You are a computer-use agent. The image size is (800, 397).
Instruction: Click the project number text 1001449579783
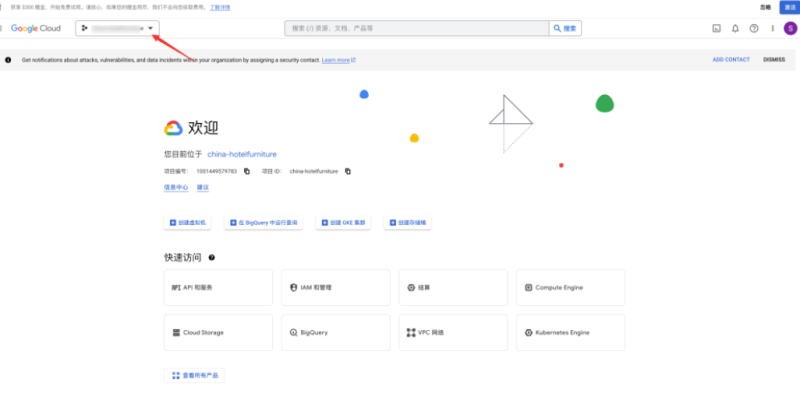217,171
